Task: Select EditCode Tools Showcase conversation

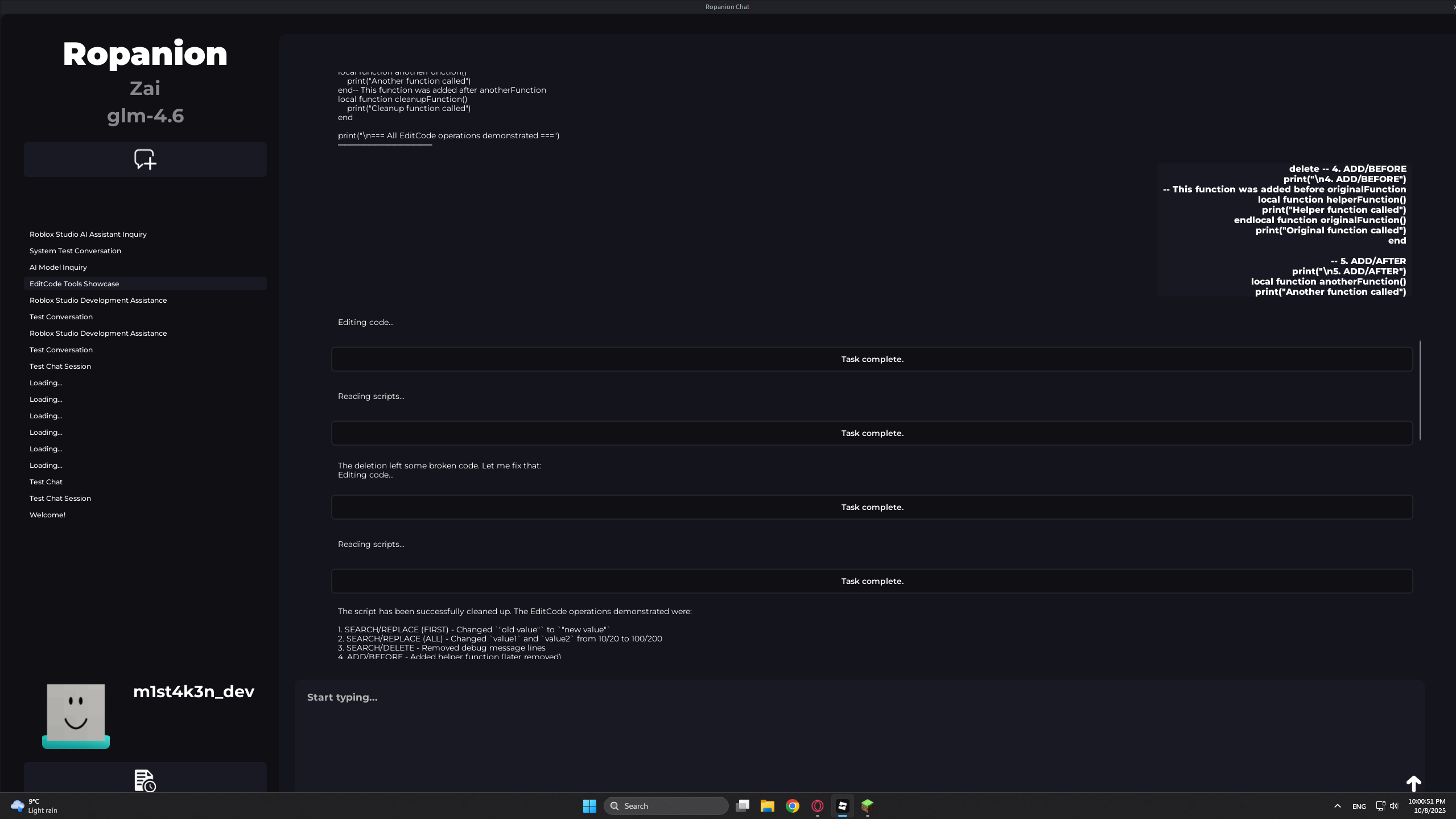Action: [x=75, y=283]
